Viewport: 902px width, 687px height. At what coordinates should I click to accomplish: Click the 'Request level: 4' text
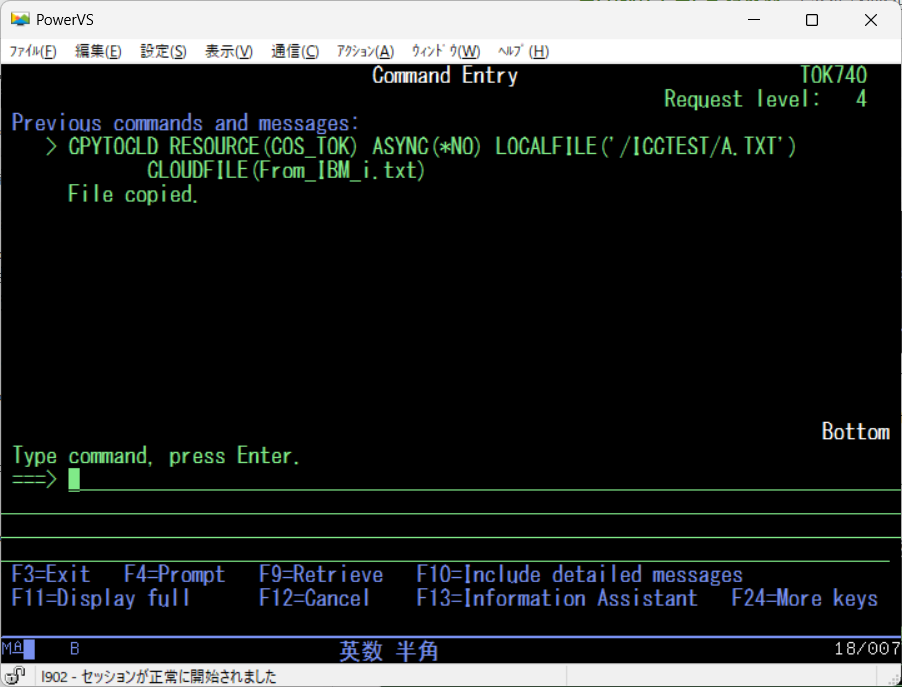point(766,99)
